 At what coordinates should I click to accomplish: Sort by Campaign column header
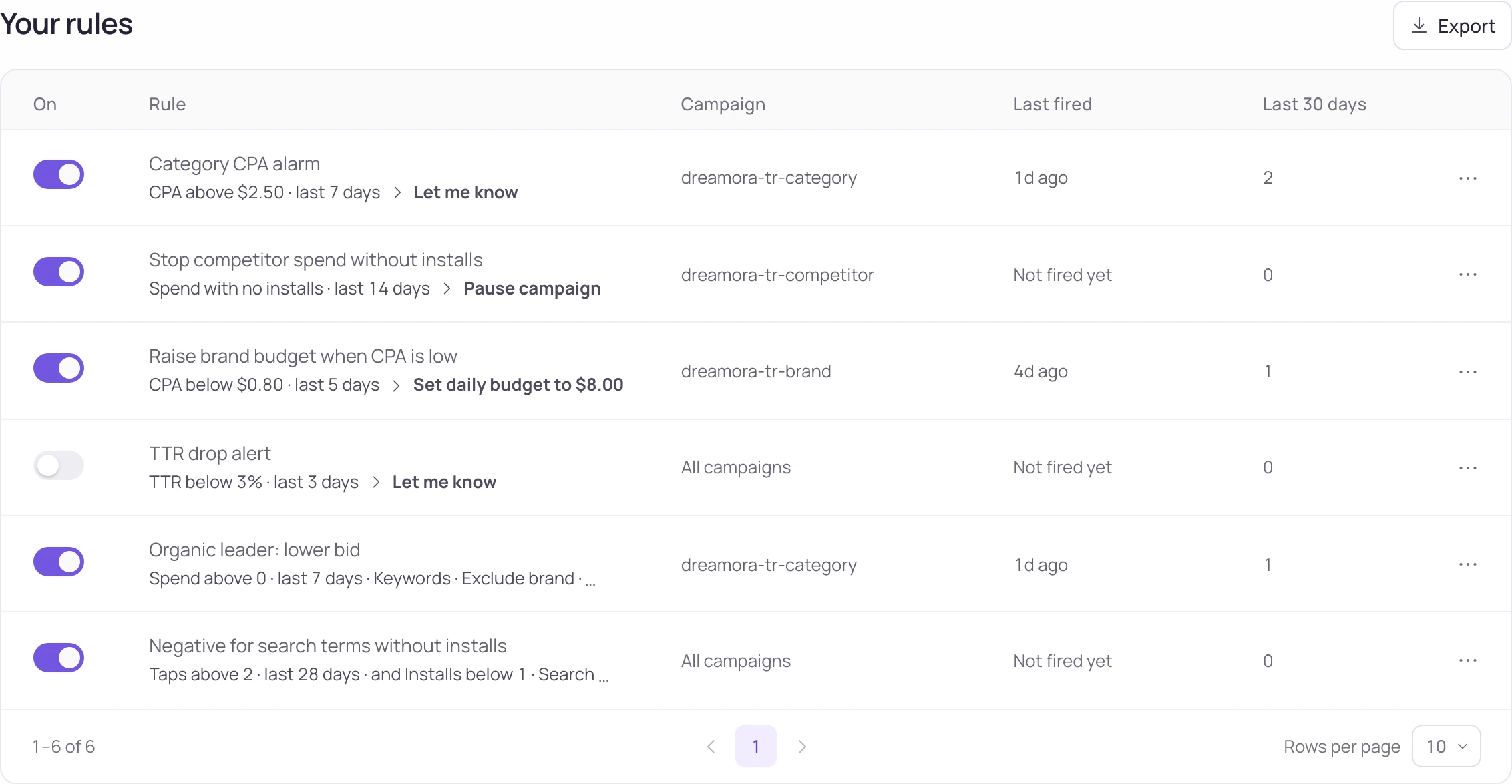723,104
